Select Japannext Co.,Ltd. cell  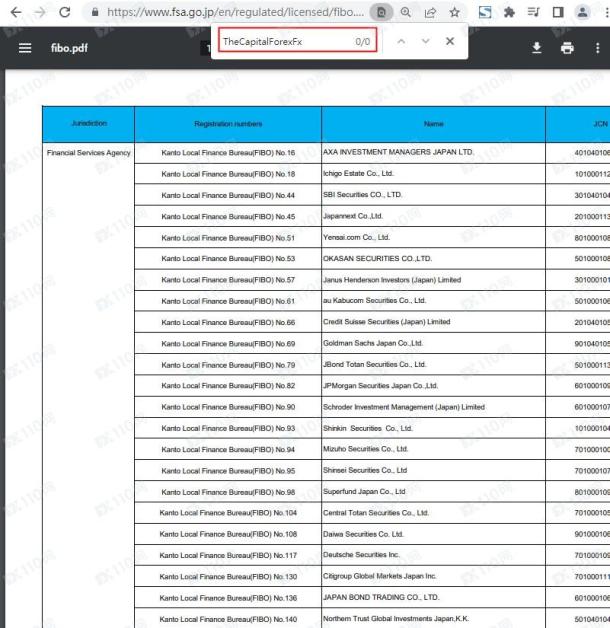(x=433, y=216)
